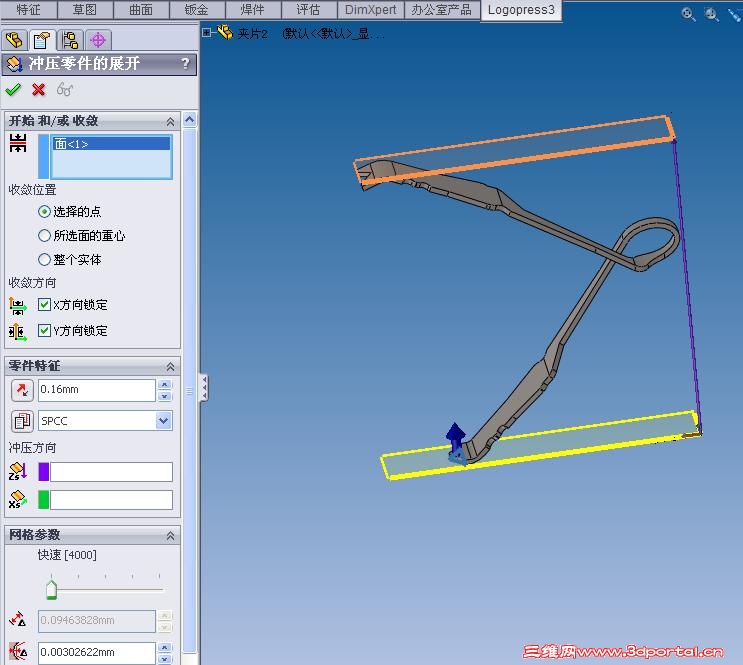Viewport: 743px width, 665px height.
Task: Click the purple Zs direction color swatch
Action: 44,472
